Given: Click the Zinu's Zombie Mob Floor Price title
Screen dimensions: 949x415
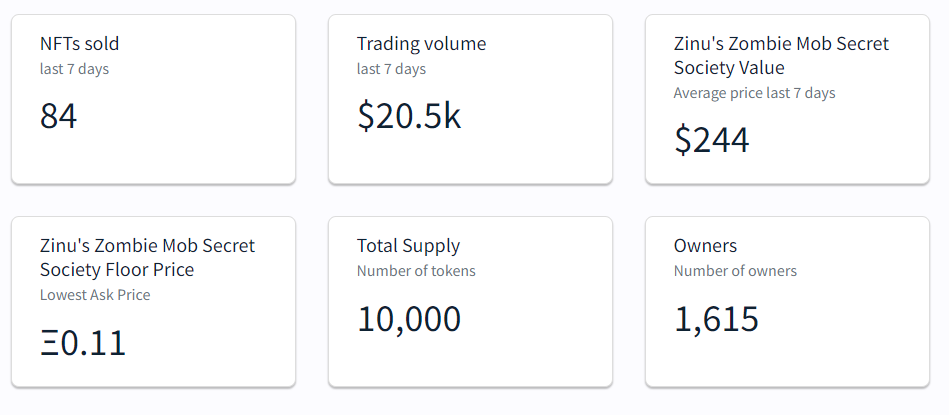Looking at the screenshot, I should [x=147, y=258].
